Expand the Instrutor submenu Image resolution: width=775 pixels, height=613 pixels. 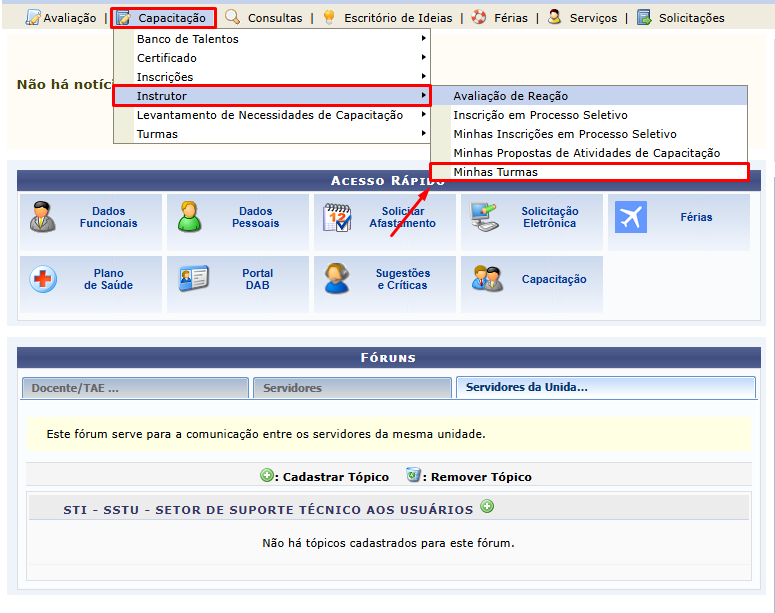pos(272,96)
